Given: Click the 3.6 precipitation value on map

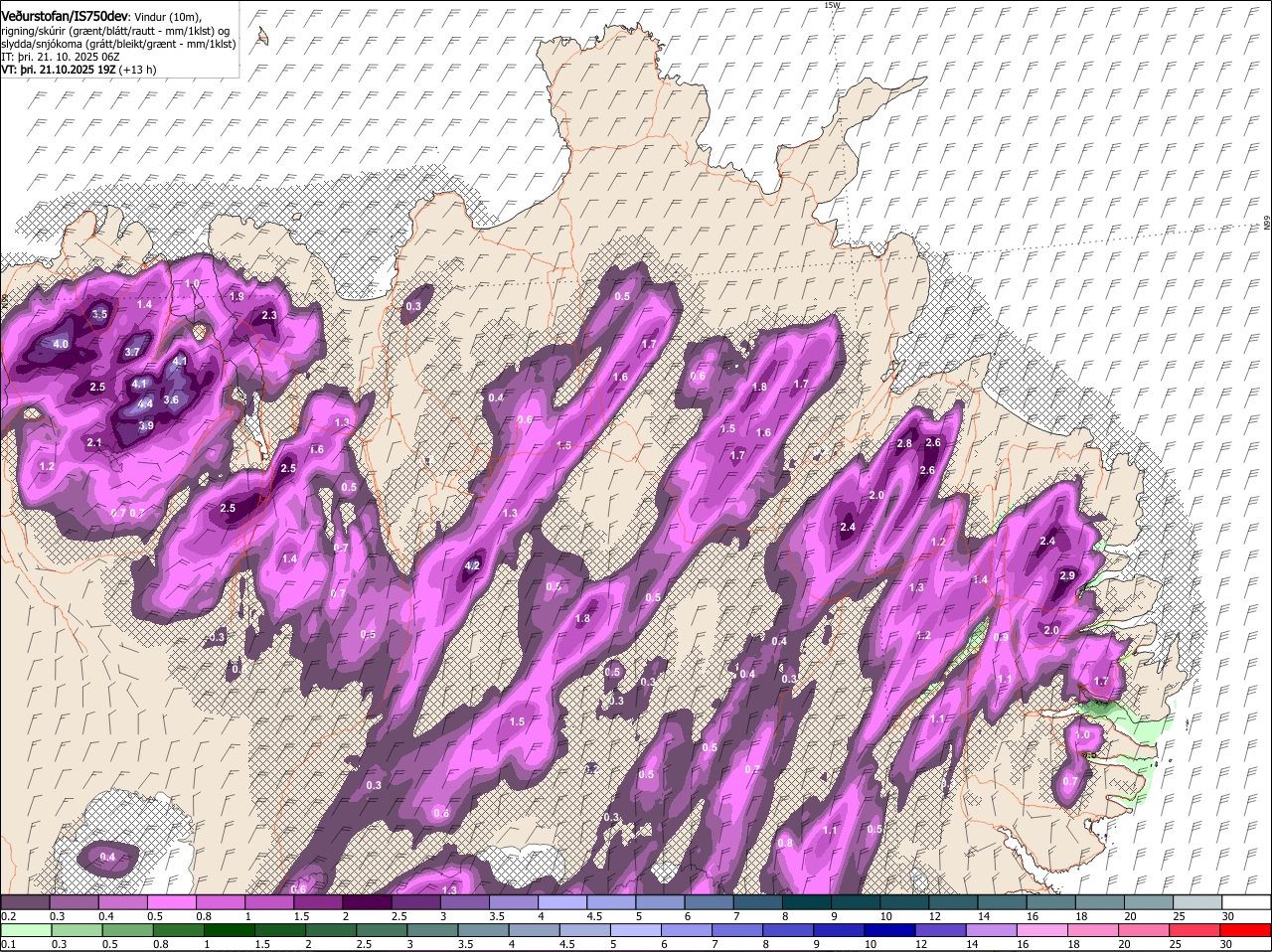Looking at the screenshot, I should [171, 400].
